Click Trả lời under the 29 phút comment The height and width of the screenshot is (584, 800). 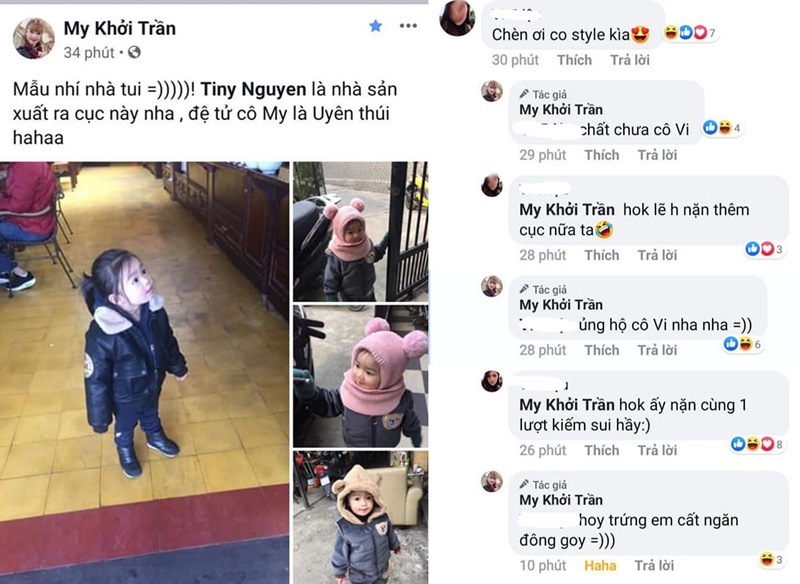(x=657, y=155)
